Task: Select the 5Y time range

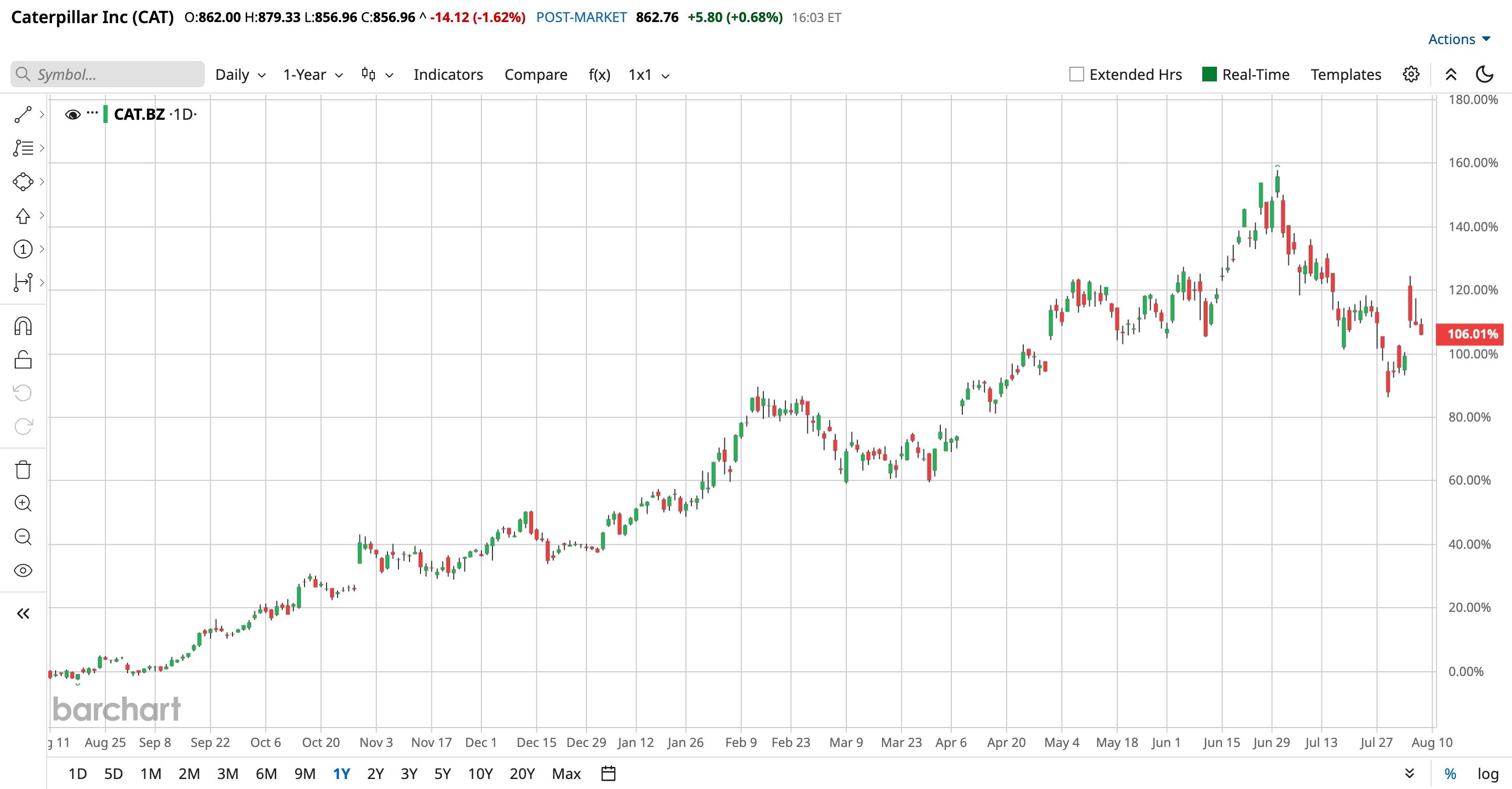Action: coord(443,774)
